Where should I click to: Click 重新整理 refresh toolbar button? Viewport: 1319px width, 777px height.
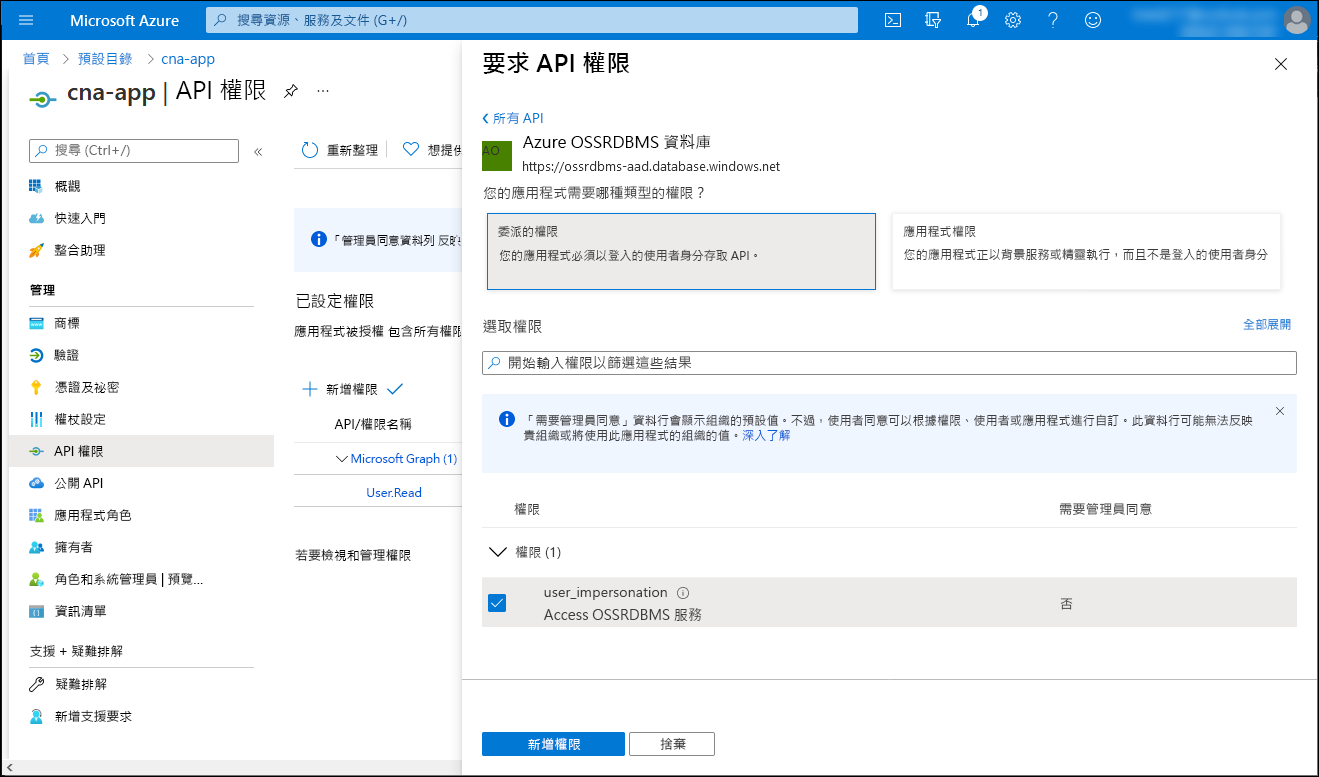tap(340, 150)
